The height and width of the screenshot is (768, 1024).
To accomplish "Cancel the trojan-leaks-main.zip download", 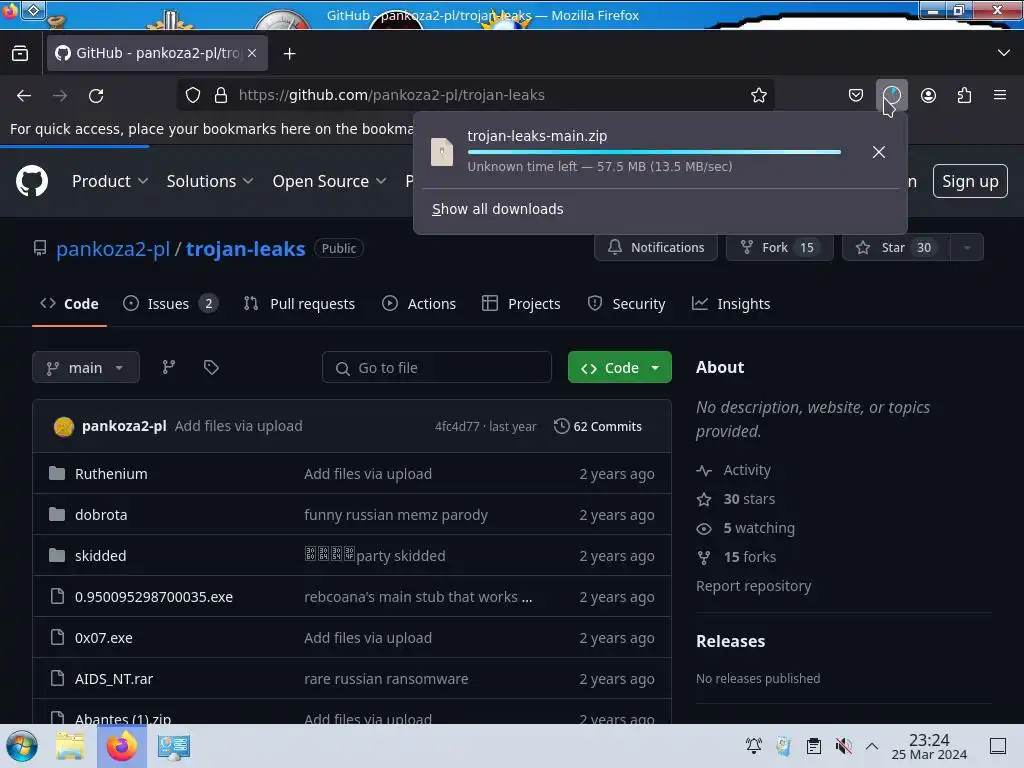I will click(x=878, y=152).
